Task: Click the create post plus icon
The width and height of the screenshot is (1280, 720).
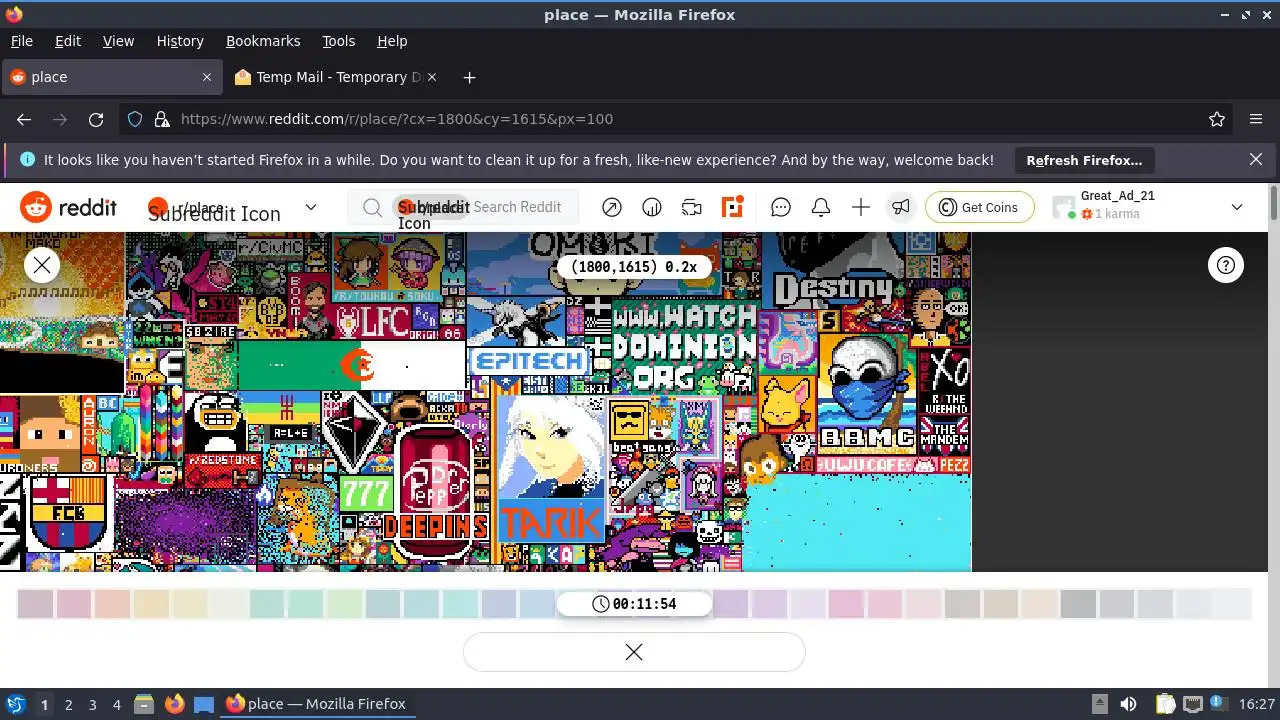Action: [861, 207]
